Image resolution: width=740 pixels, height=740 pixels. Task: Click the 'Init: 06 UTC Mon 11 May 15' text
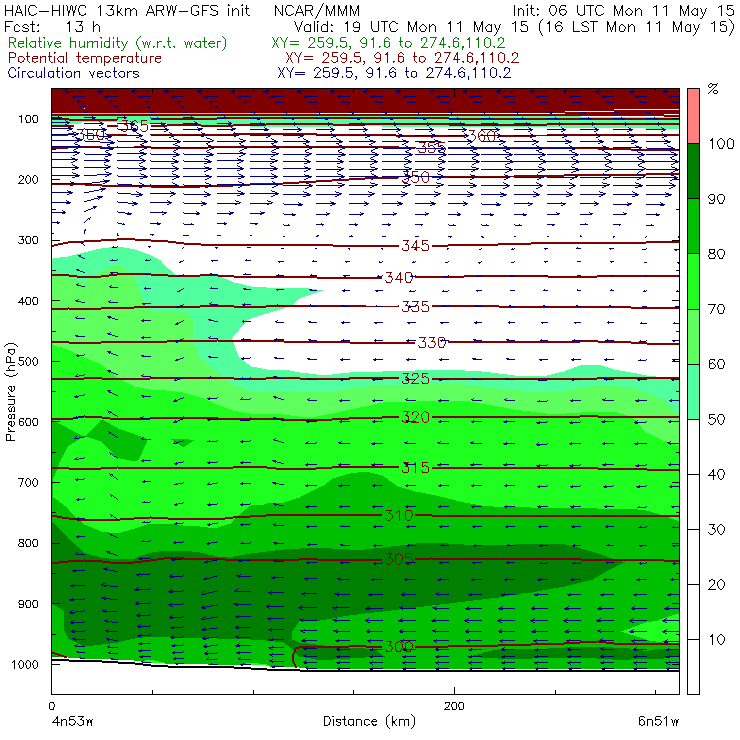[623, 11]
